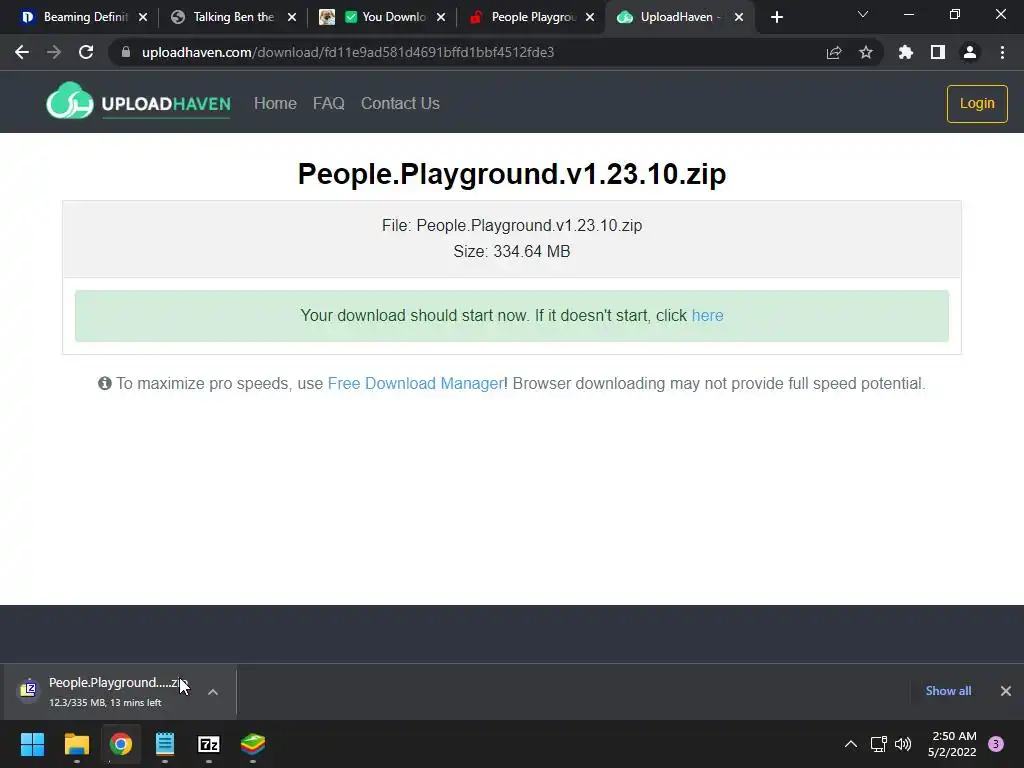
Task: Open the FAQ nav link
Action: 328,103
